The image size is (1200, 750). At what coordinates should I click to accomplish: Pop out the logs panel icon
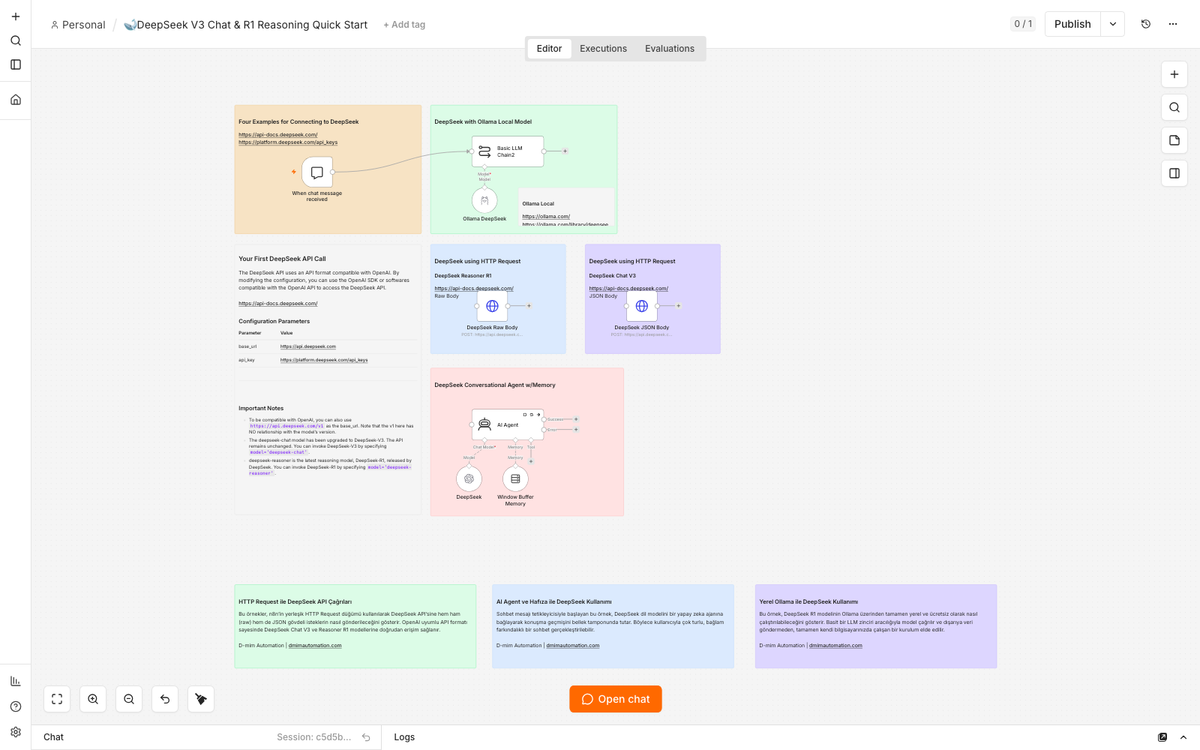[1162, 737]
